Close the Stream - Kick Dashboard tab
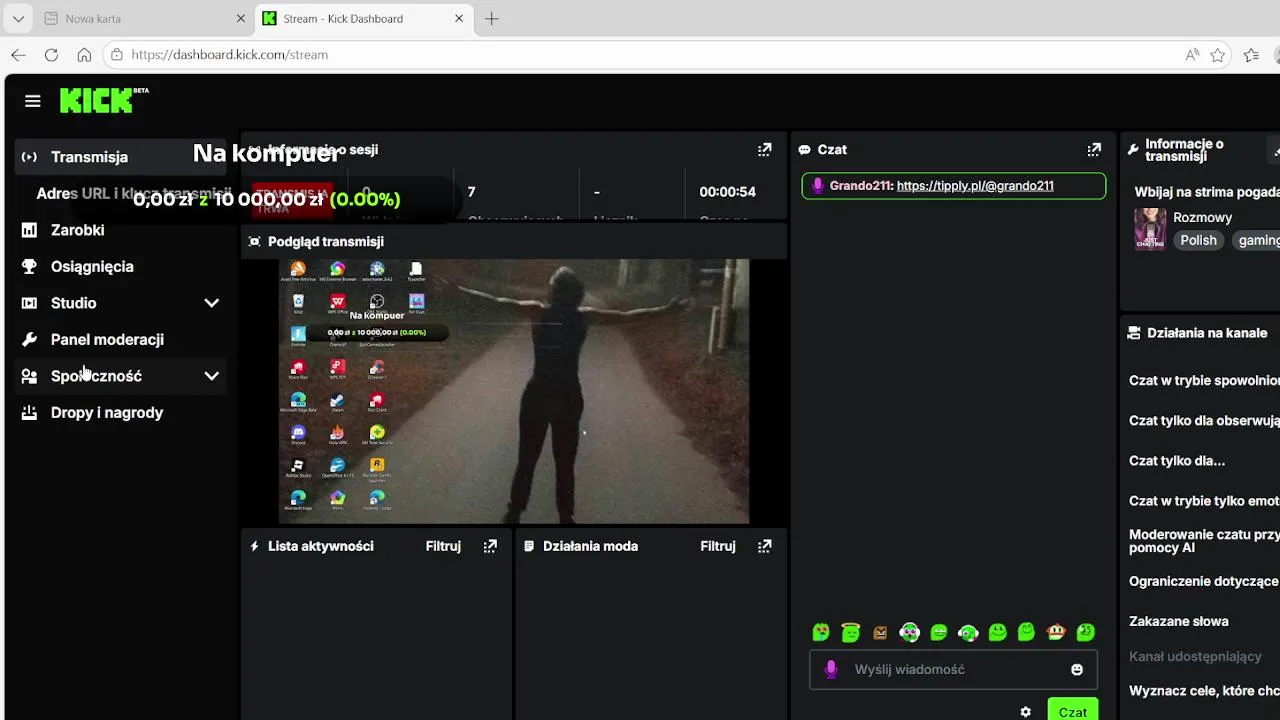This screenshot has width=1280, height=720. click(x=460, y=18)
